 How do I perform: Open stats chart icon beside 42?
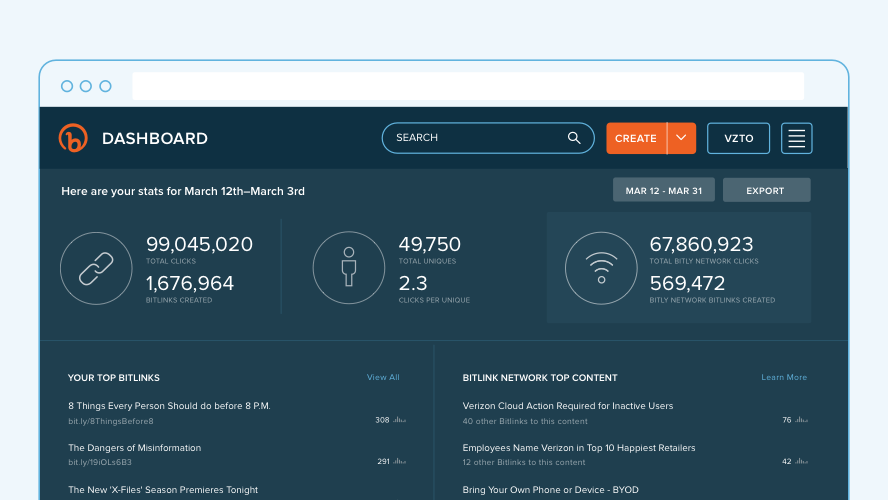click(x=801, y=461)
